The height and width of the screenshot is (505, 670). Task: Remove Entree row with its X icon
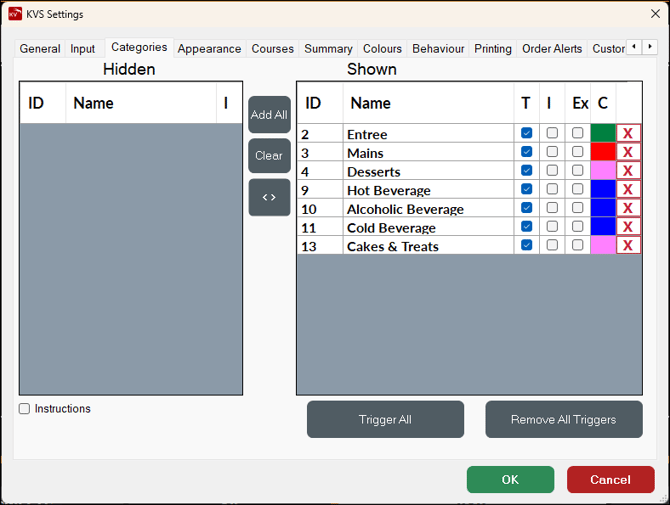[628, 133]
